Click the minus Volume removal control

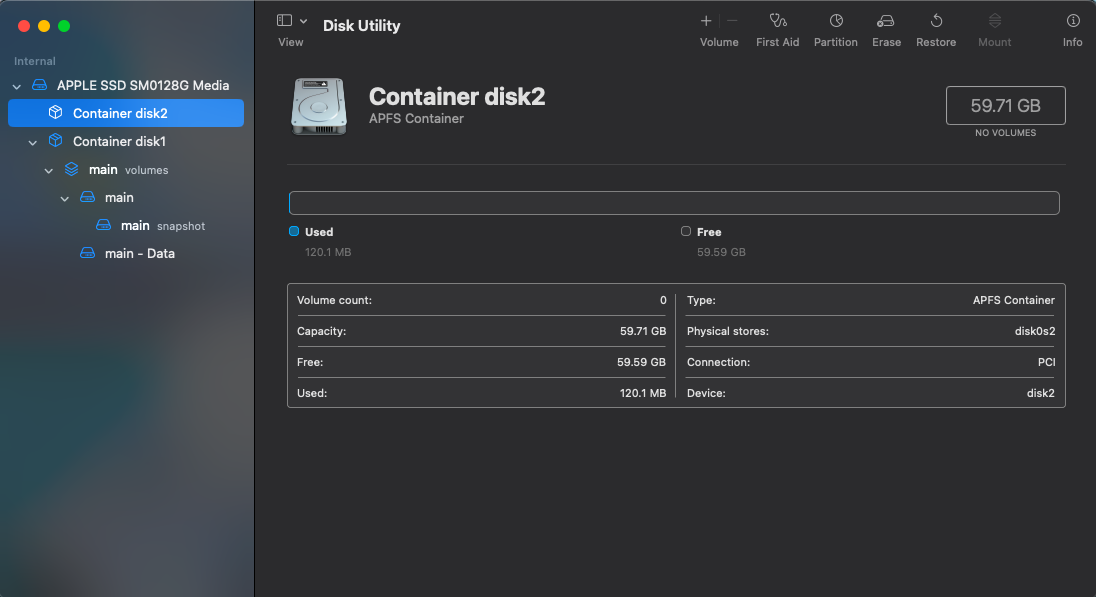click(733, 20)
